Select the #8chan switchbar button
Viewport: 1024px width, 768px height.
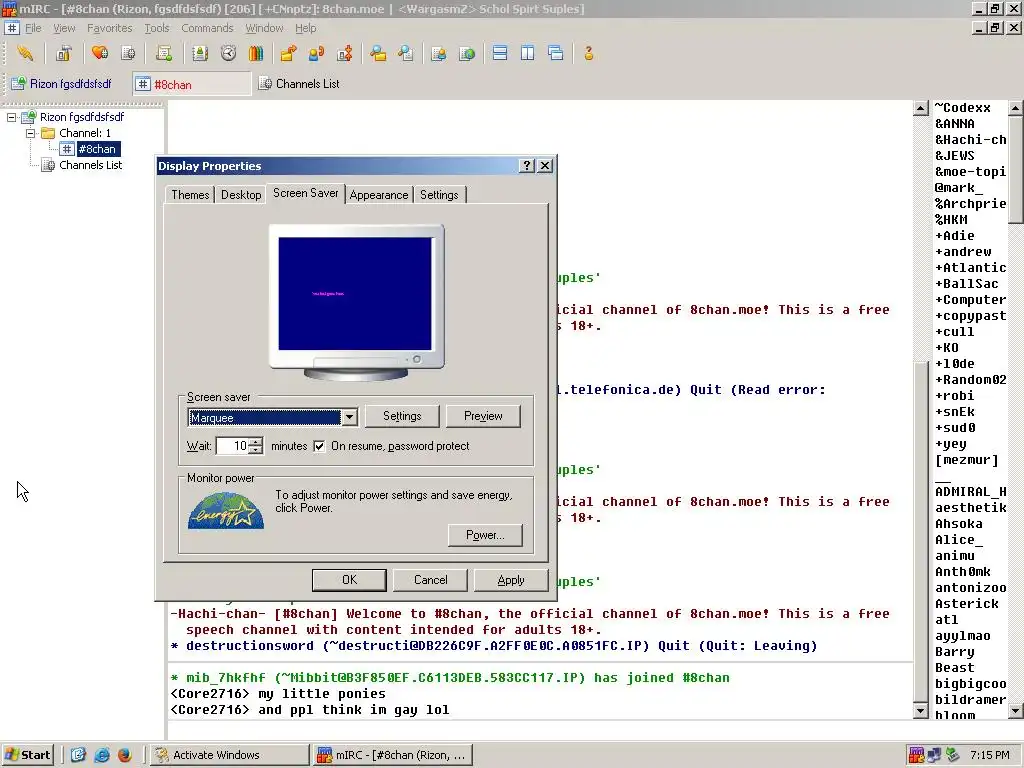[x=192, y=84]
